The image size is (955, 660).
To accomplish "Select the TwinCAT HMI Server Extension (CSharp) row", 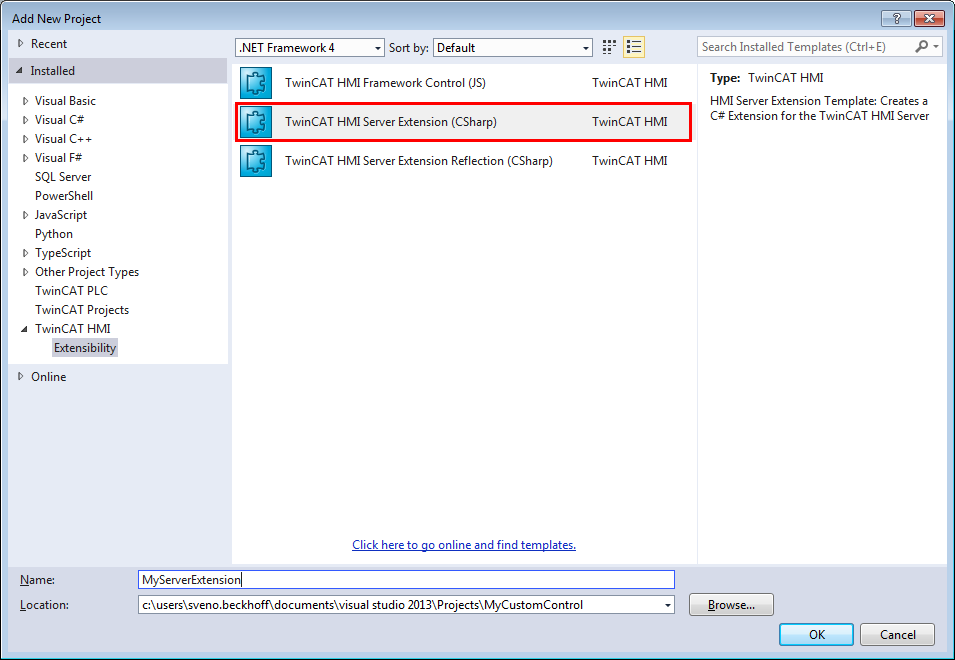I will click(x=463, y=122).
